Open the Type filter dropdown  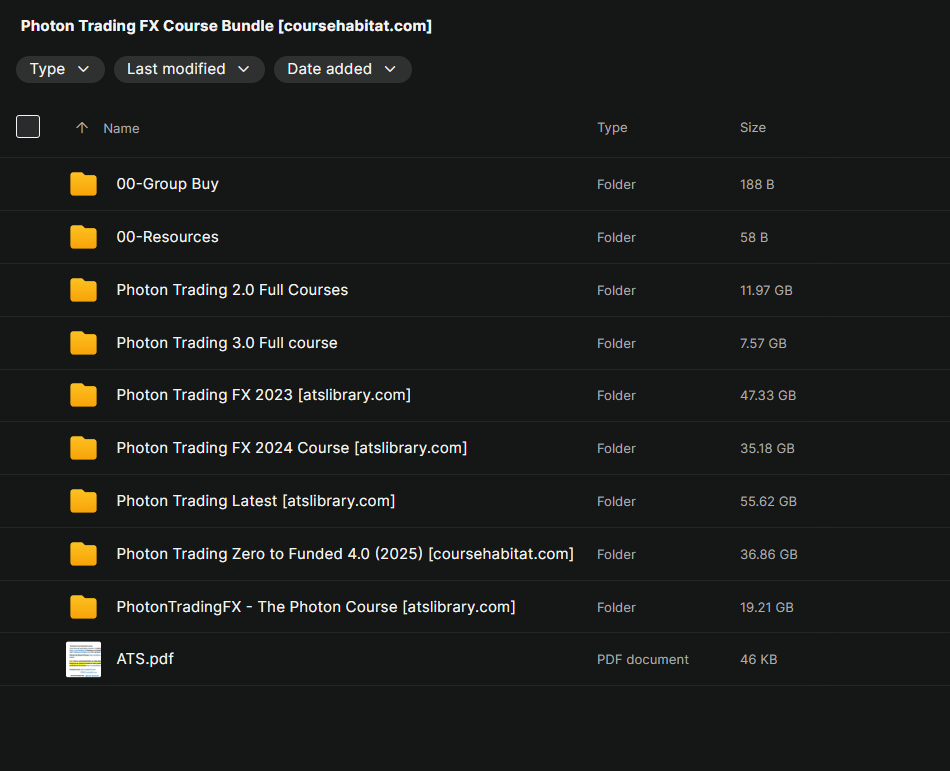tap(60, 69)
